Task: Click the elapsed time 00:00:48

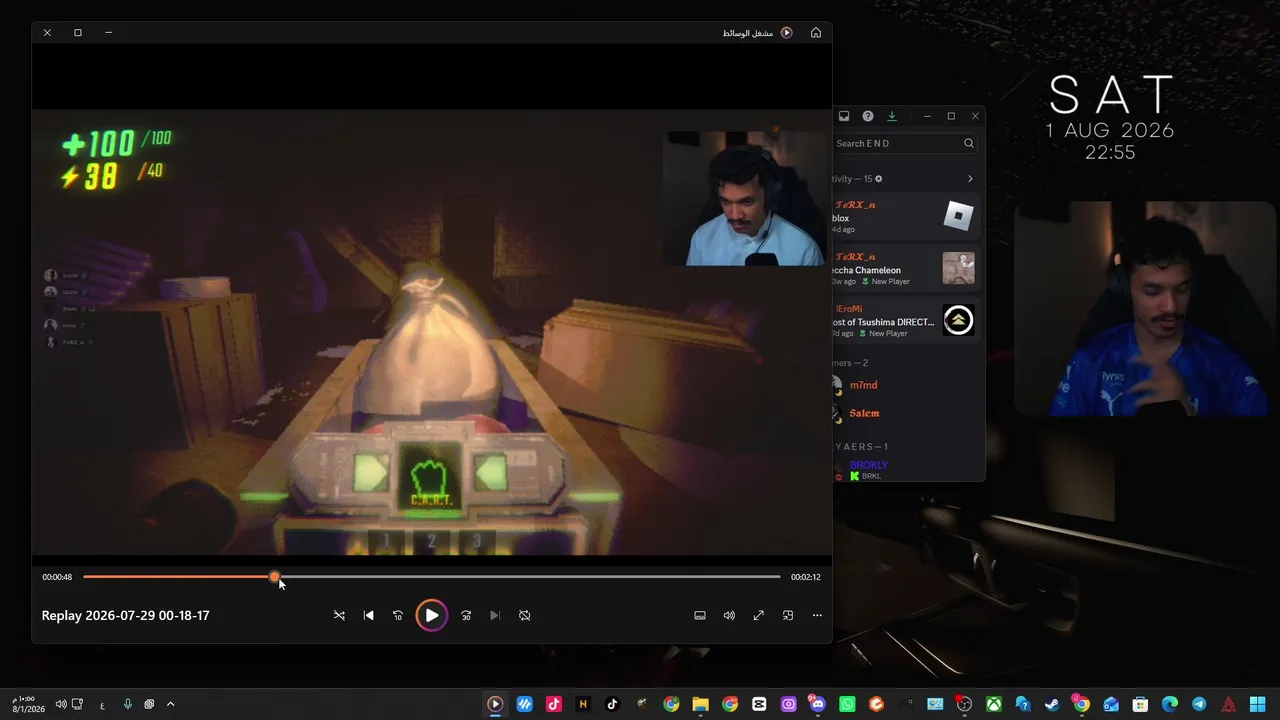Action: coord(57,577)
